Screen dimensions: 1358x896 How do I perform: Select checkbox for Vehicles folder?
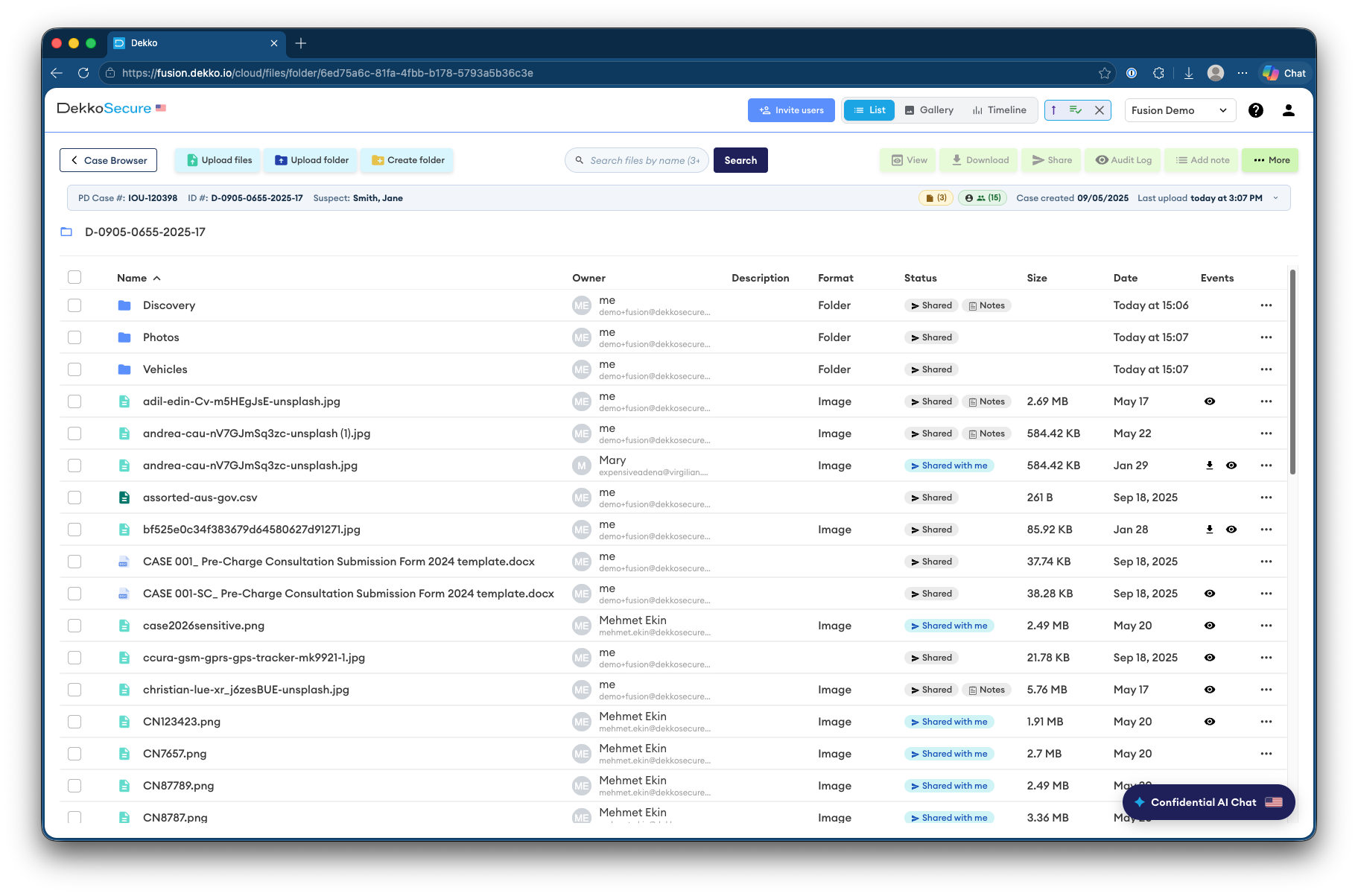[x=74, y=369]
